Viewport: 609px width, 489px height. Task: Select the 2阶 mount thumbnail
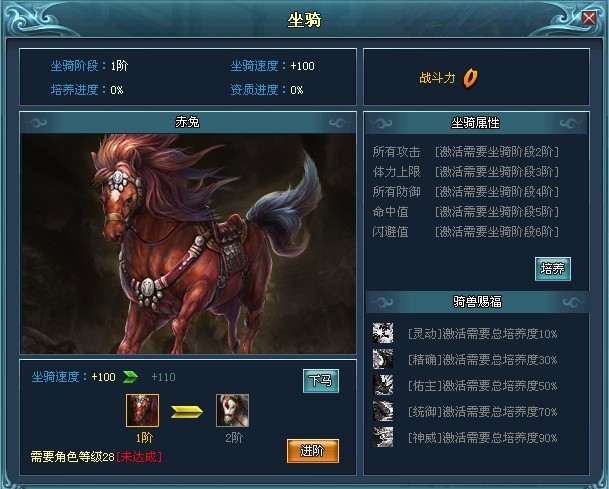point(232,411)
